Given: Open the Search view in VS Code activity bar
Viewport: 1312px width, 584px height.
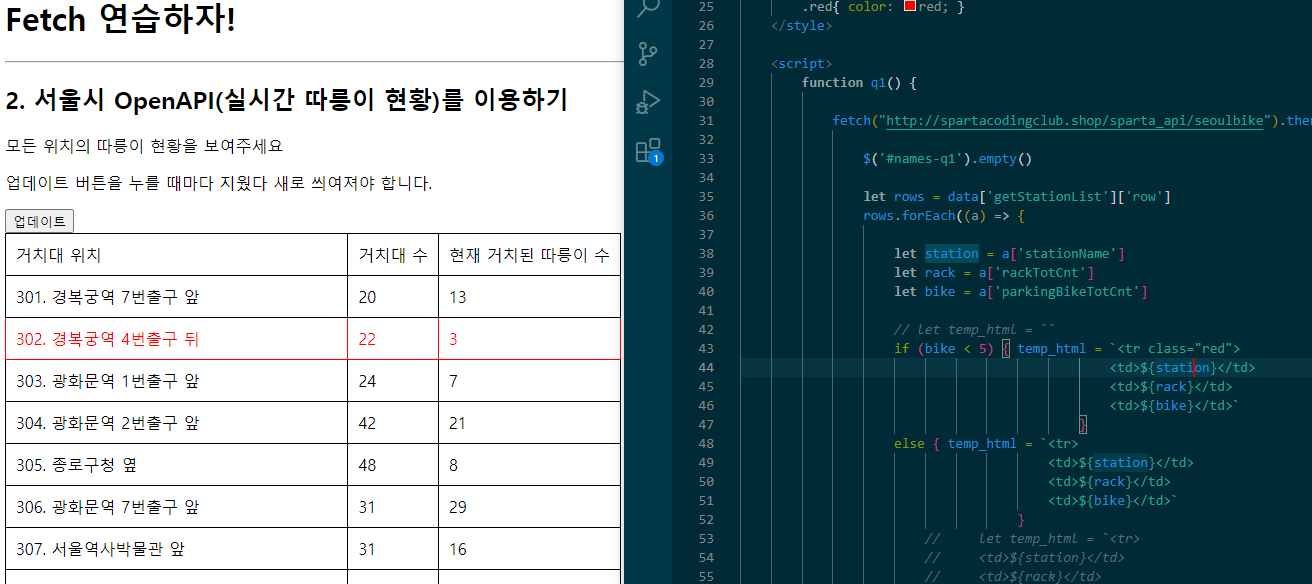Looking at the screenshot, I should click(648, 7).
